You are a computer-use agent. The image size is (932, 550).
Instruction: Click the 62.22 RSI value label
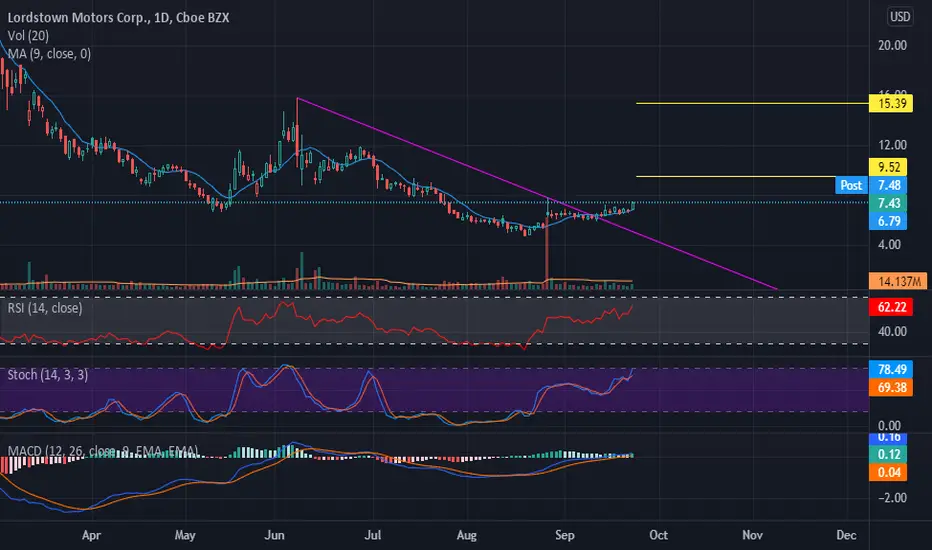point(891,307)
